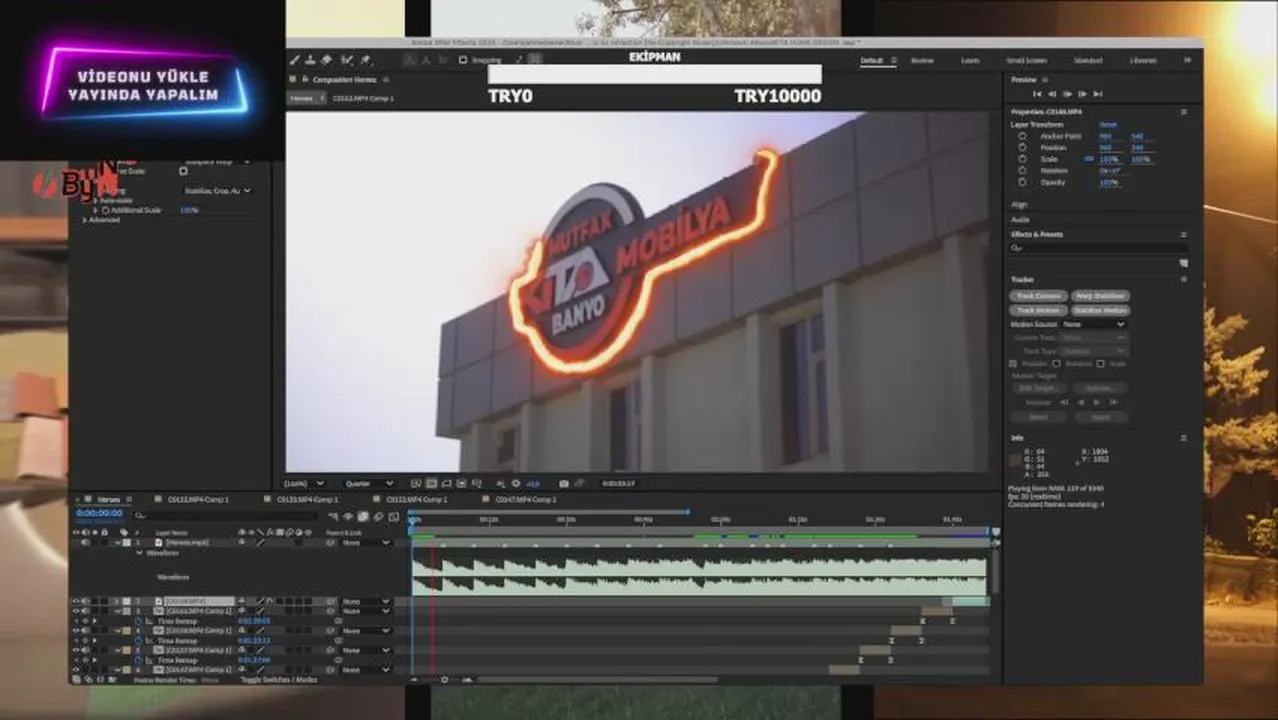Image resolution: width=1278 pixels, height=720 pixels.
Task: Open workspace overflow chevrons after Libraries
Action: click(1187, 60)
